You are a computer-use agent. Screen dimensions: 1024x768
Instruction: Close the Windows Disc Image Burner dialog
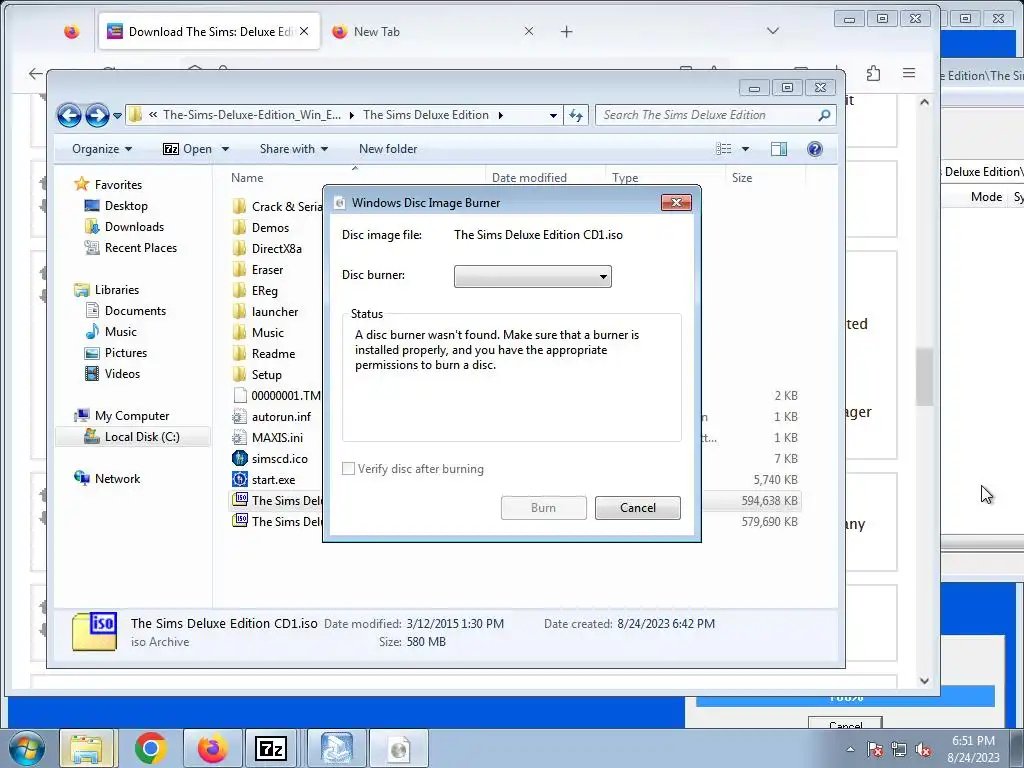676,202
